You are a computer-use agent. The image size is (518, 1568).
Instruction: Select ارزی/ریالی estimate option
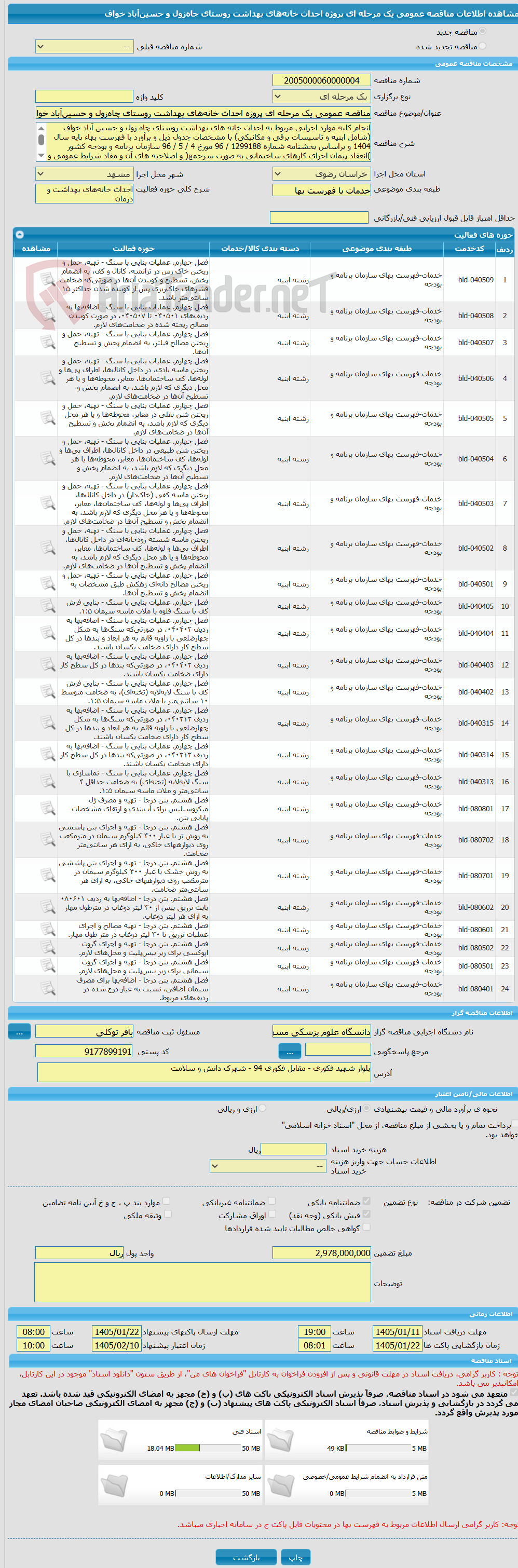click(367, 1109)
